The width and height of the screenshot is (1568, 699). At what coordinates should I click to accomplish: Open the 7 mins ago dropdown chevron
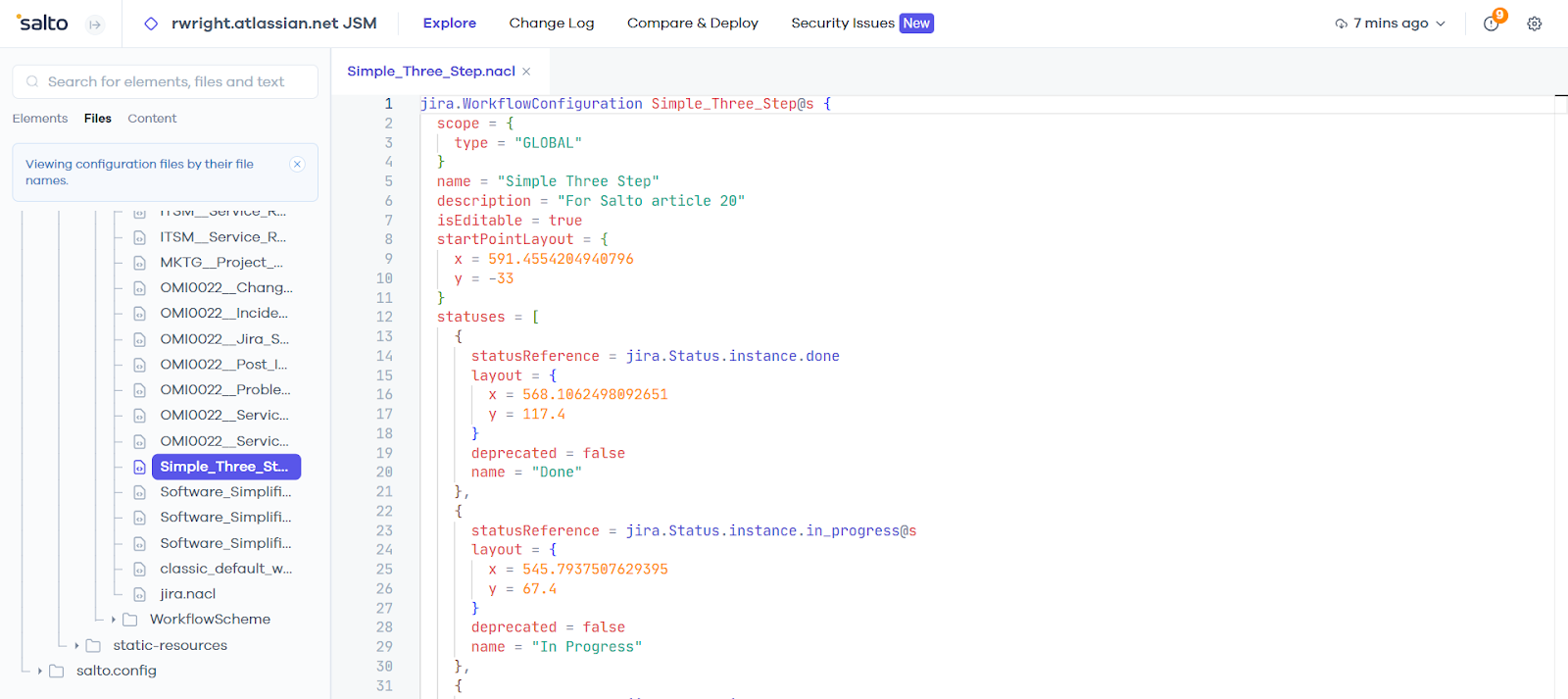click(1441, 24)
